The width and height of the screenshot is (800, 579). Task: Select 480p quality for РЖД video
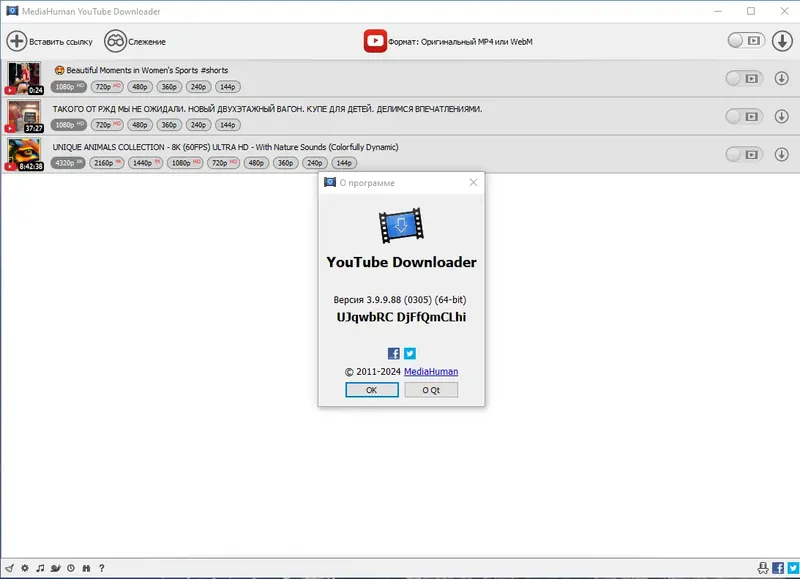click(x=140, y=124)
